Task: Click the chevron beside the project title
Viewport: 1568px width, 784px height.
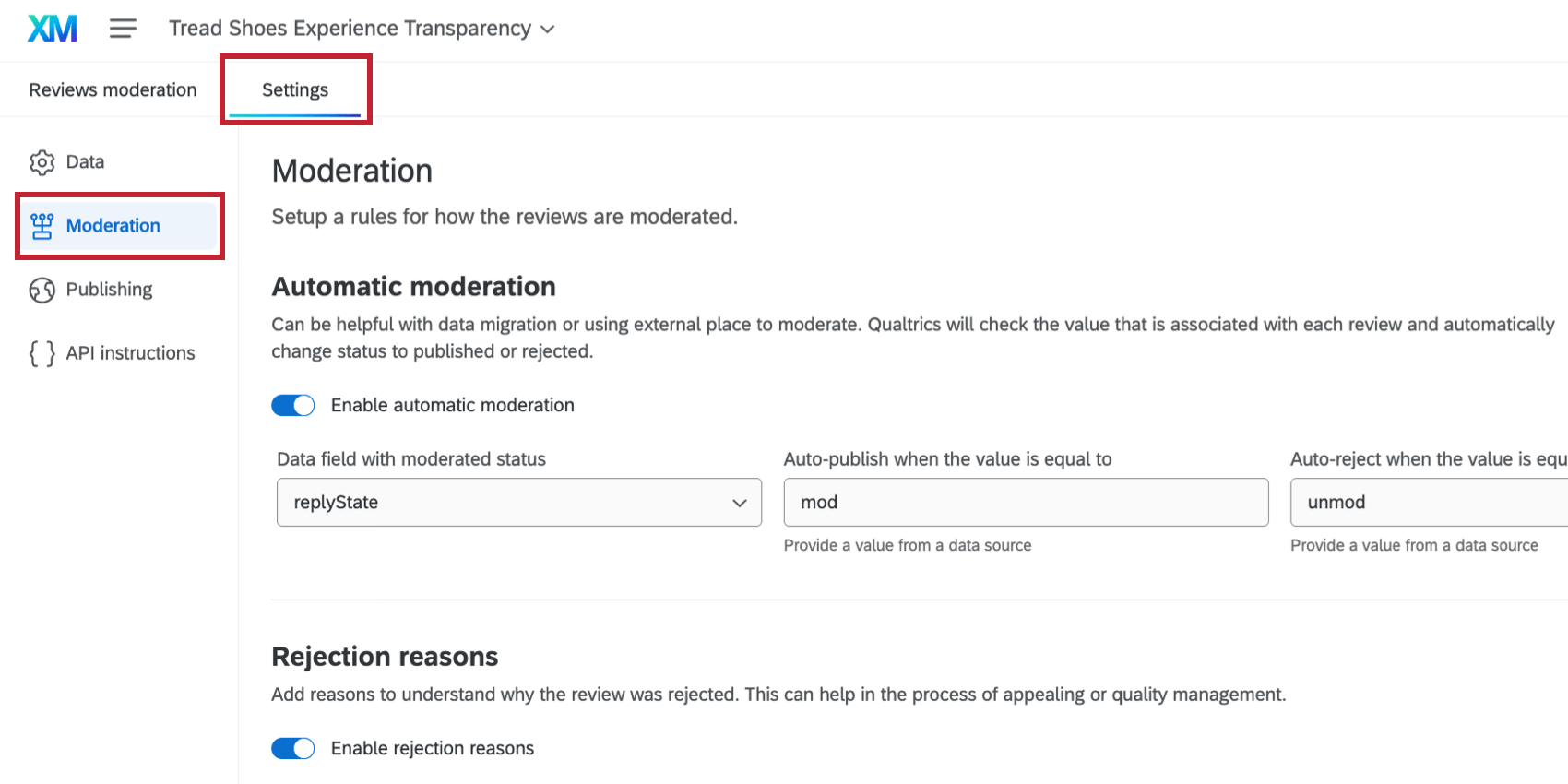Action: click(x=546, y=29)
